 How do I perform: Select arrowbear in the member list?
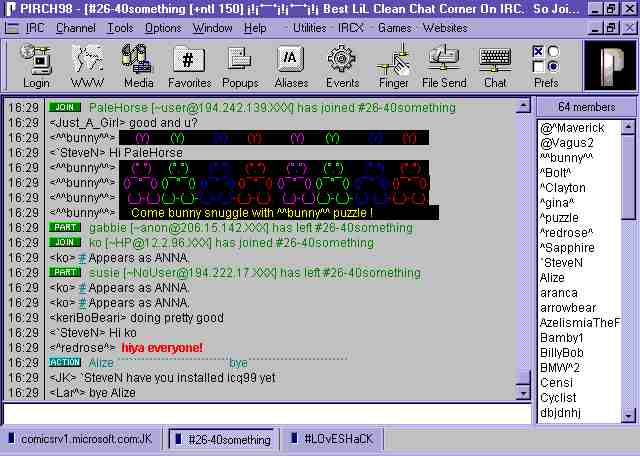pyautogui.click(x=568, y=308)
